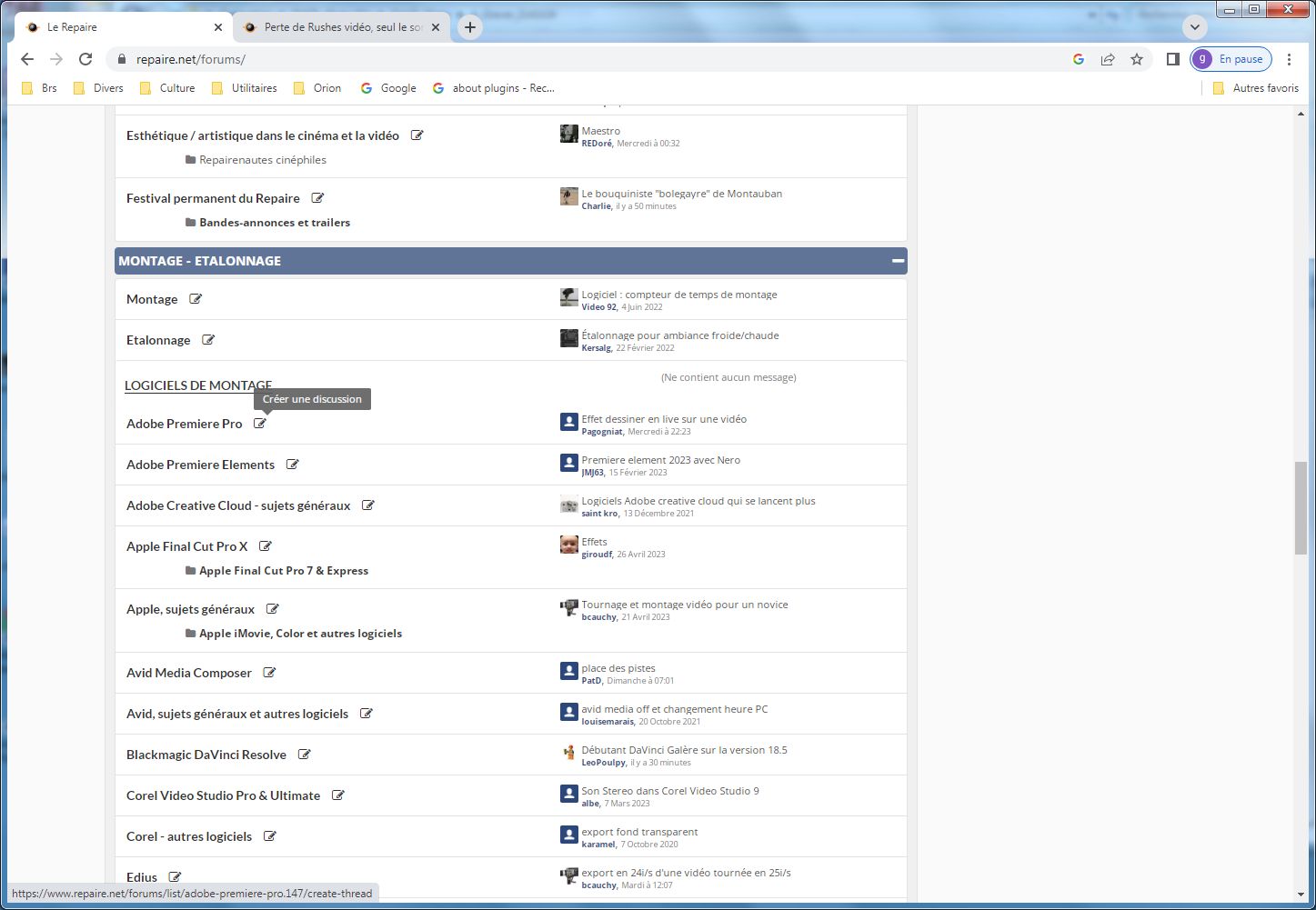Open thread Effet dessiner en live sur une vidéo
The height and width of the screenshot is (910, 1316).
pos(664,419)
